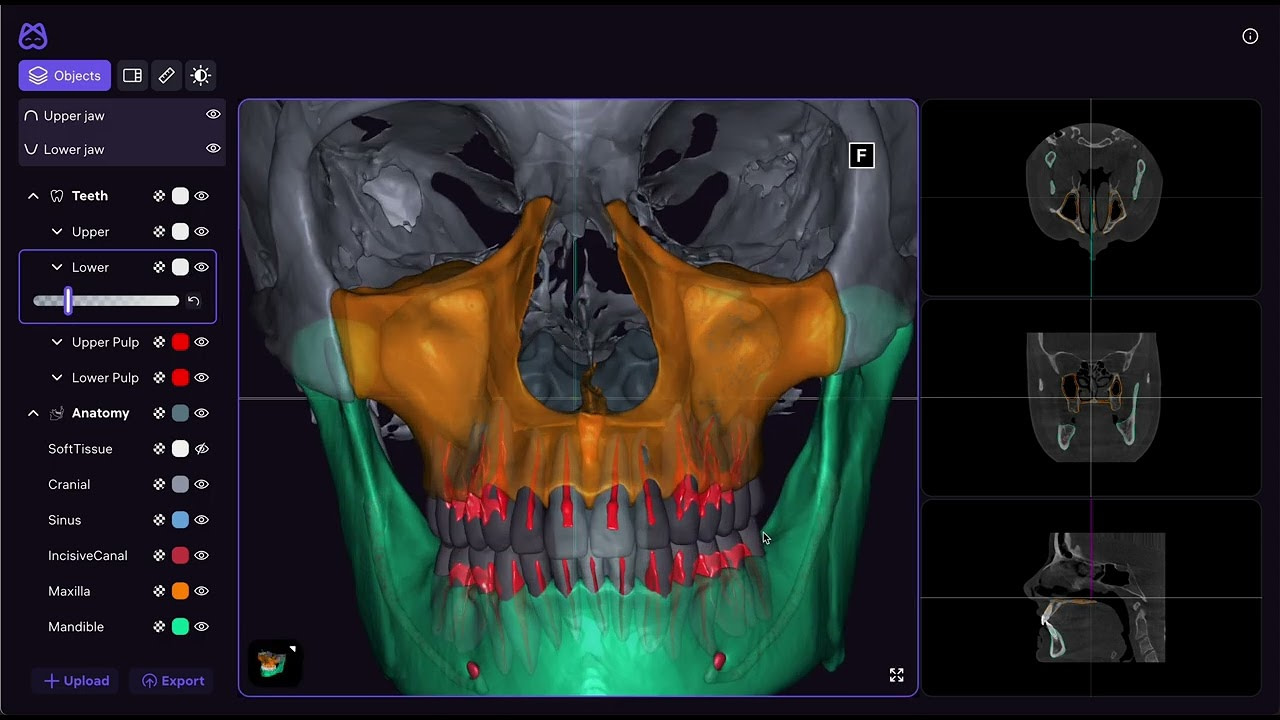Click the Export button

pos(172,680)
